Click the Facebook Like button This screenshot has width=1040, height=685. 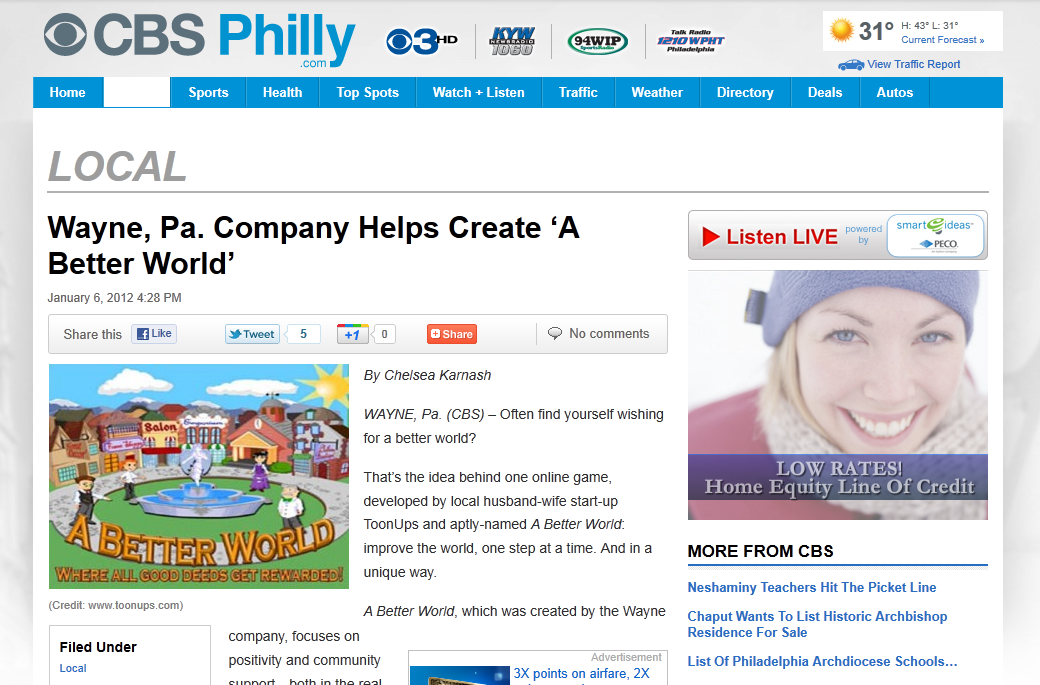[x=154, y=334]
